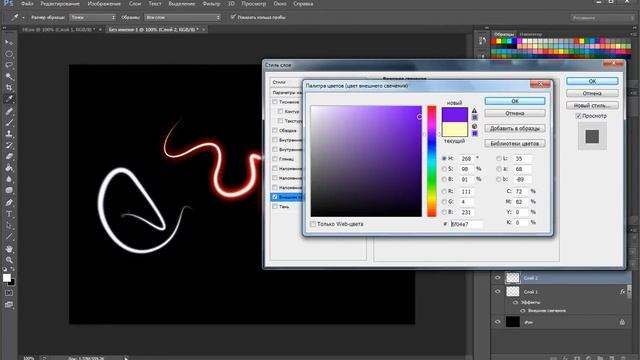Select the Healing Brush tool
The image size is (640, 360).
click(x=9, y=111)
